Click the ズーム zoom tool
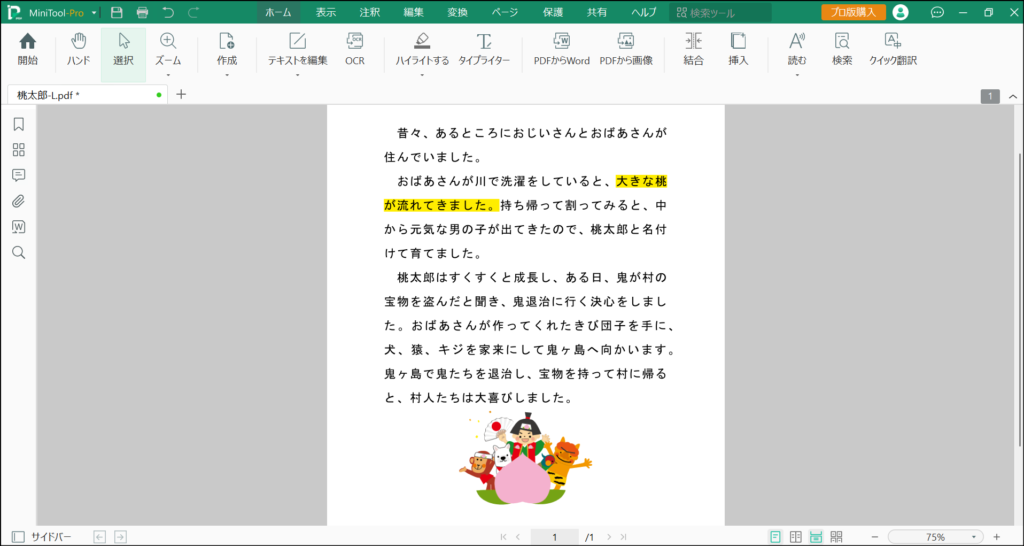Screen dimensions: 1024x546 (168, 50)
